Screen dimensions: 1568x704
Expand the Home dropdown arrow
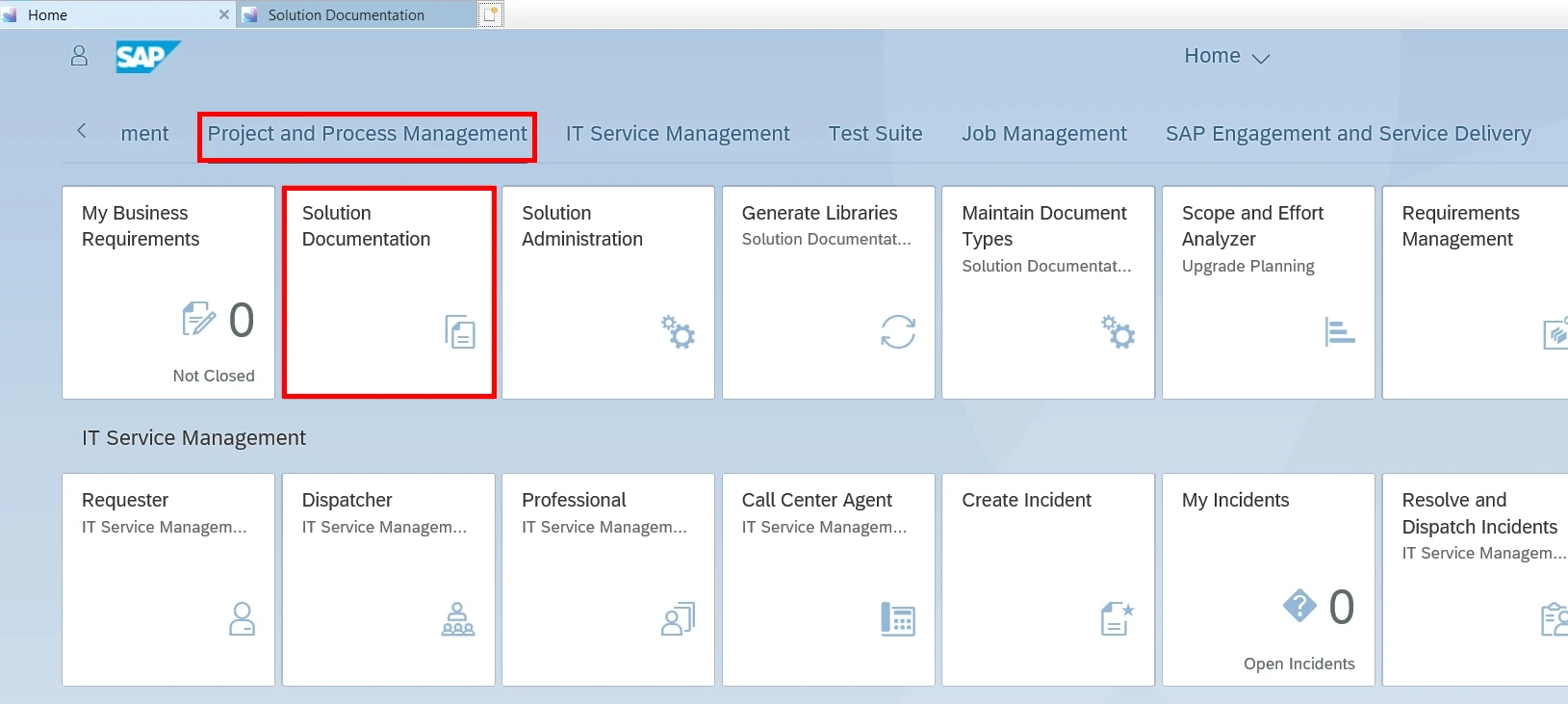click(1261, 58)
